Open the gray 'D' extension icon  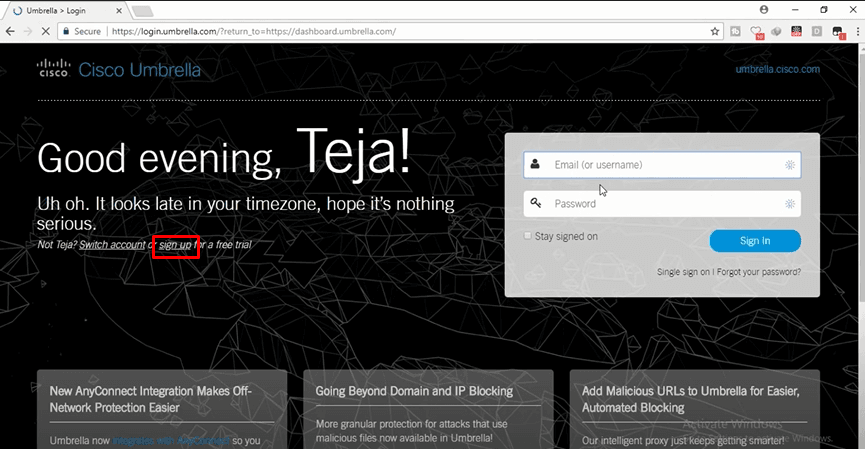pos(817,31)
